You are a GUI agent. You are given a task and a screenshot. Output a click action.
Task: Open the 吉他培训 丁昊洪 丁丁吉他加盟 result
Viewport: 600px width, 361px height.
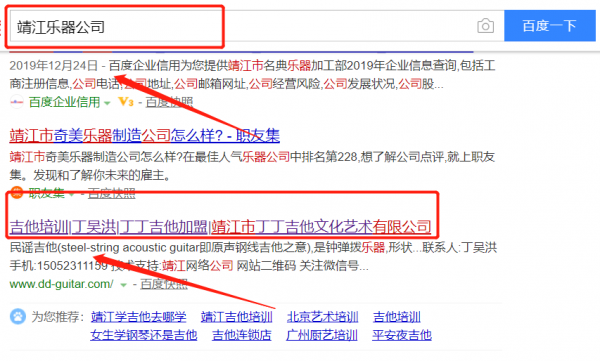click(x=220, y=227)
